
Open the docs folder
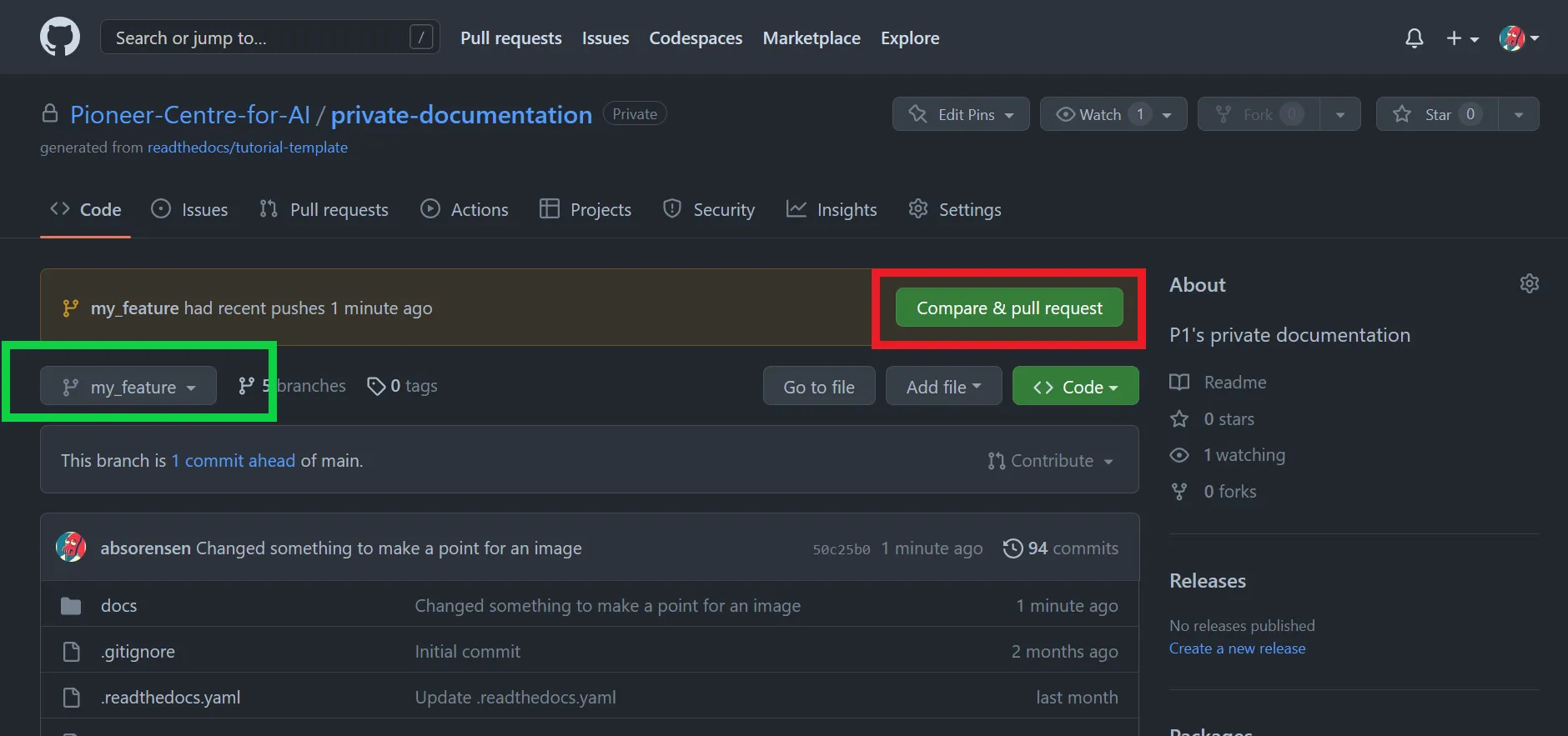click(x=118, y=606)
